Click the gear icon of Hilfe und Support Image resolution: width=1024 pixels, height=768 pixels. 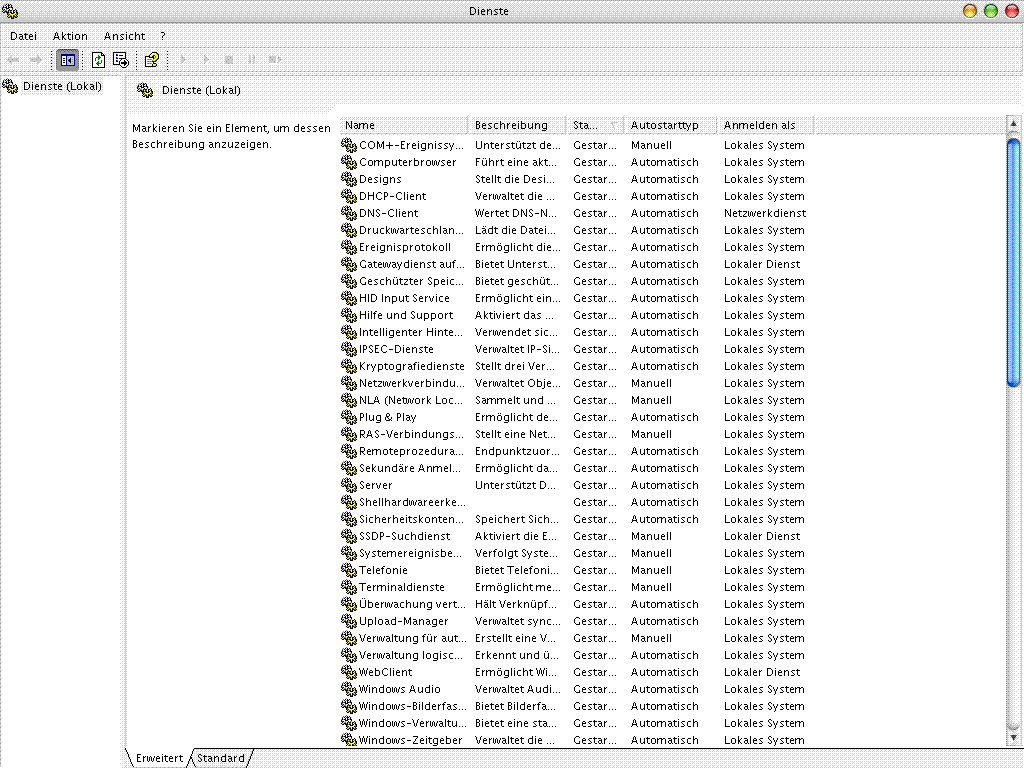click(x=349, y=315)
